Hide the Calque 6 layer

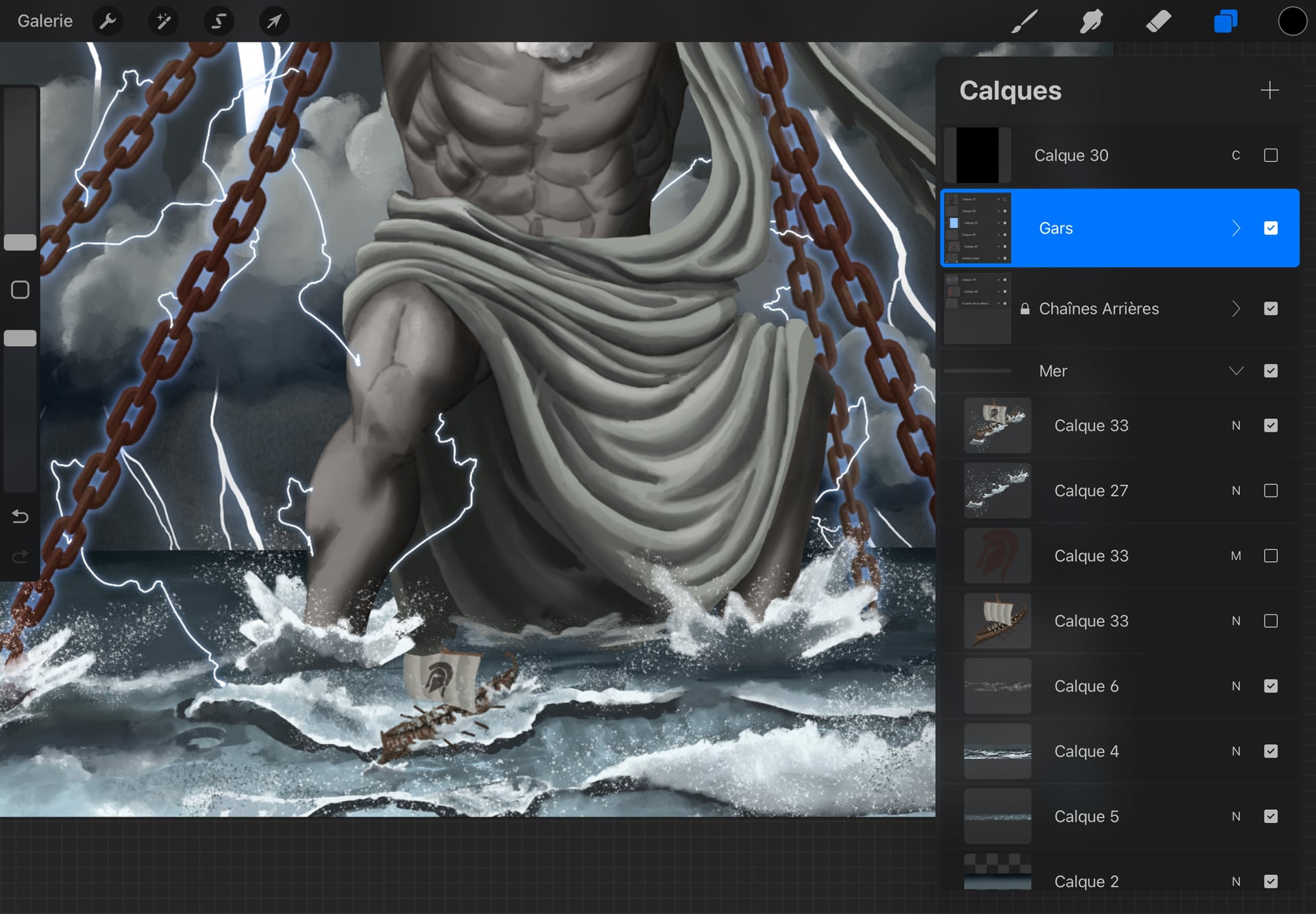click(x=1271, y=686)
